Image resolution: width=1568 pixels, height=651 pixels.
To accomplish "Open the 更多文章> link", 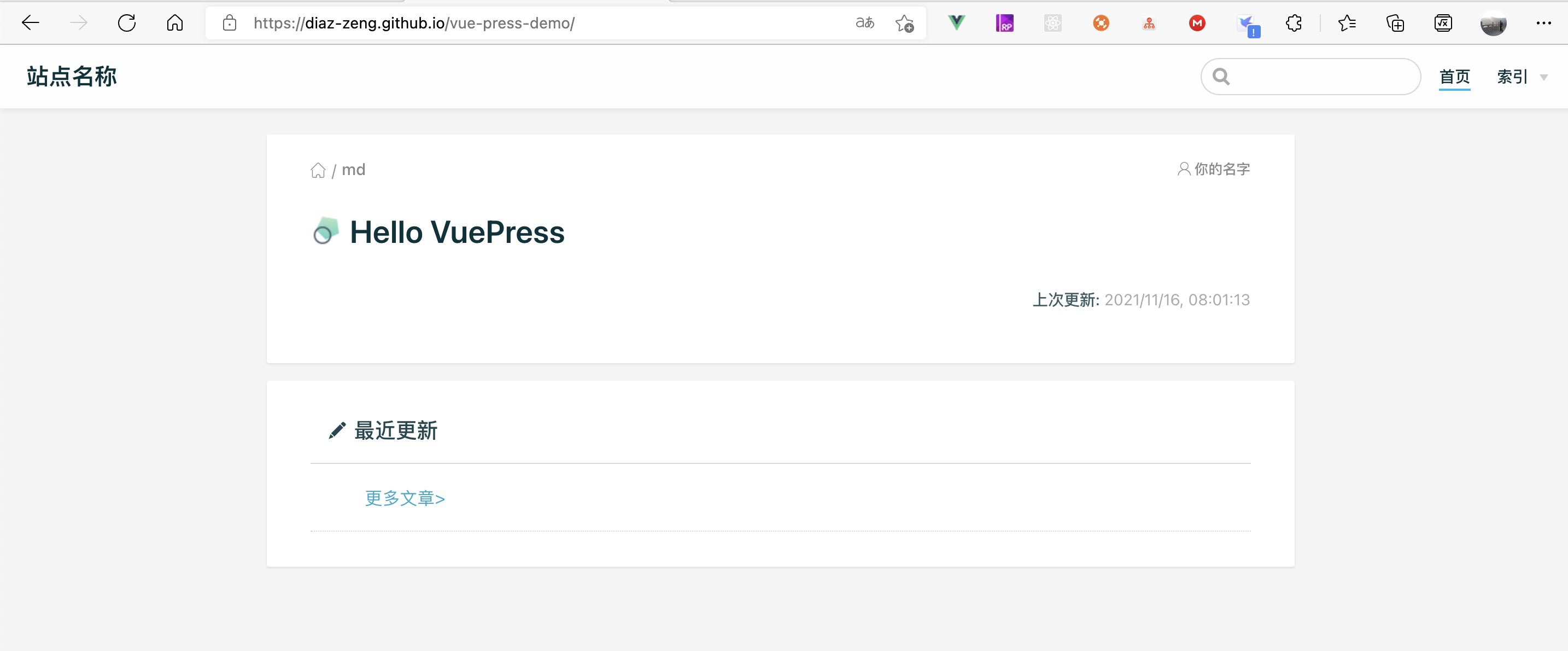I will point(405,498).
